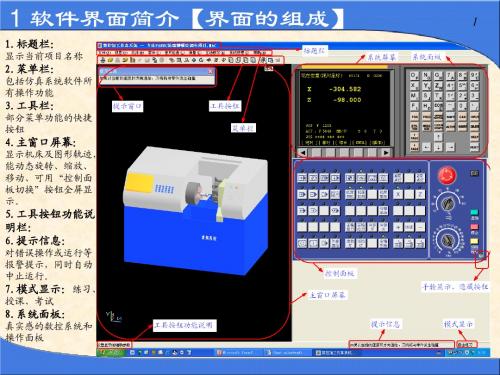
Task: Click the 9 key on the CNC keypad
Action: point(474,75)
